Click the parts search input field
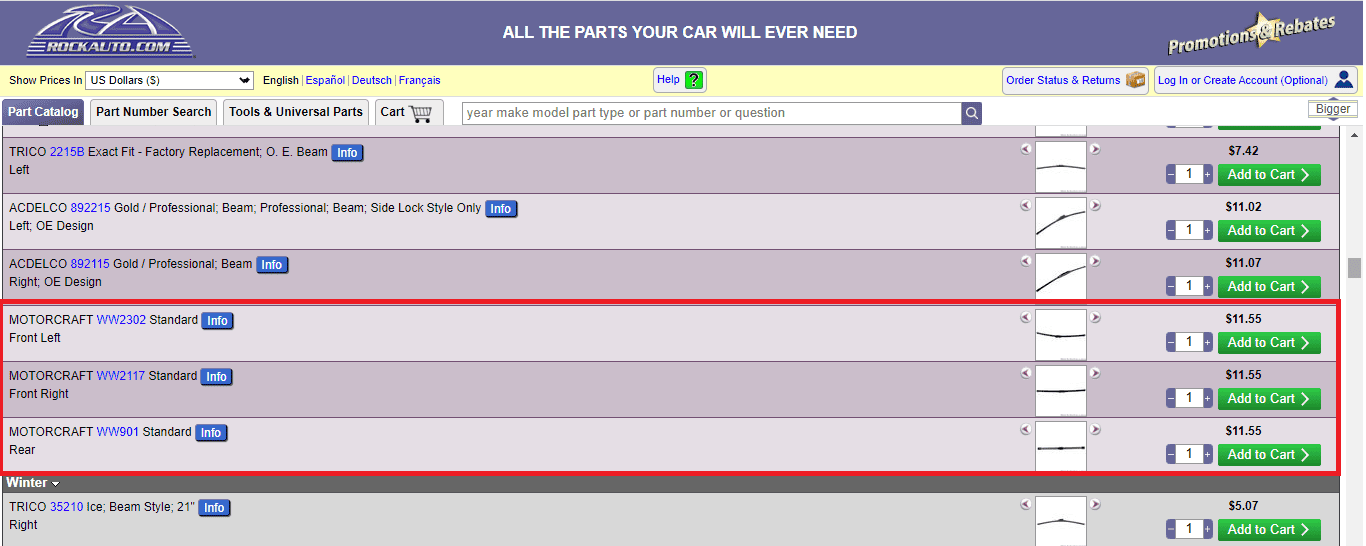The image size is (1366, 546). click(712, 113)
